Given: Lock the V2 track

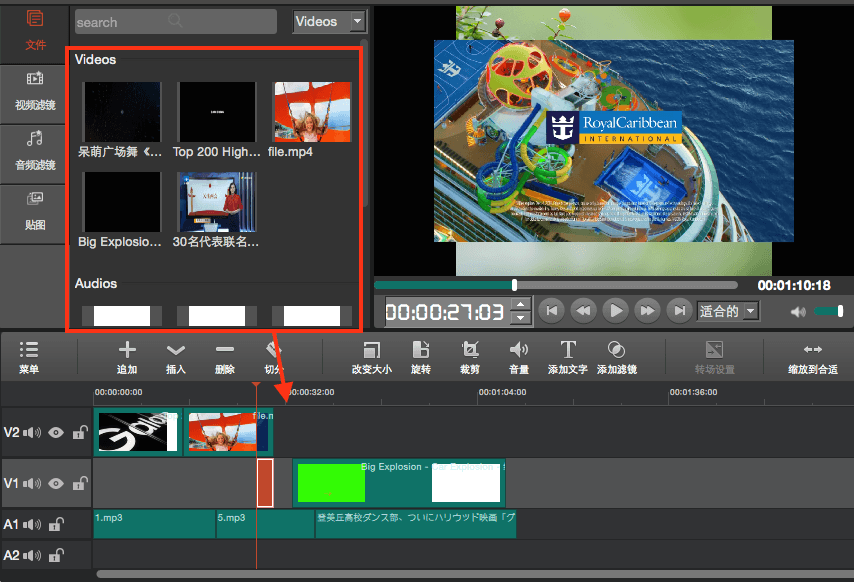Looking at the screenshot, I should pos(80,432).
